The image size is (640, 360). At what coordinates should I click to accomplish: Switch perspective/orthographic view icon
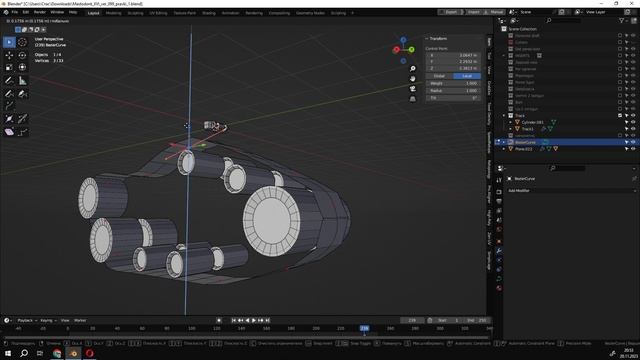coord(413,99)
